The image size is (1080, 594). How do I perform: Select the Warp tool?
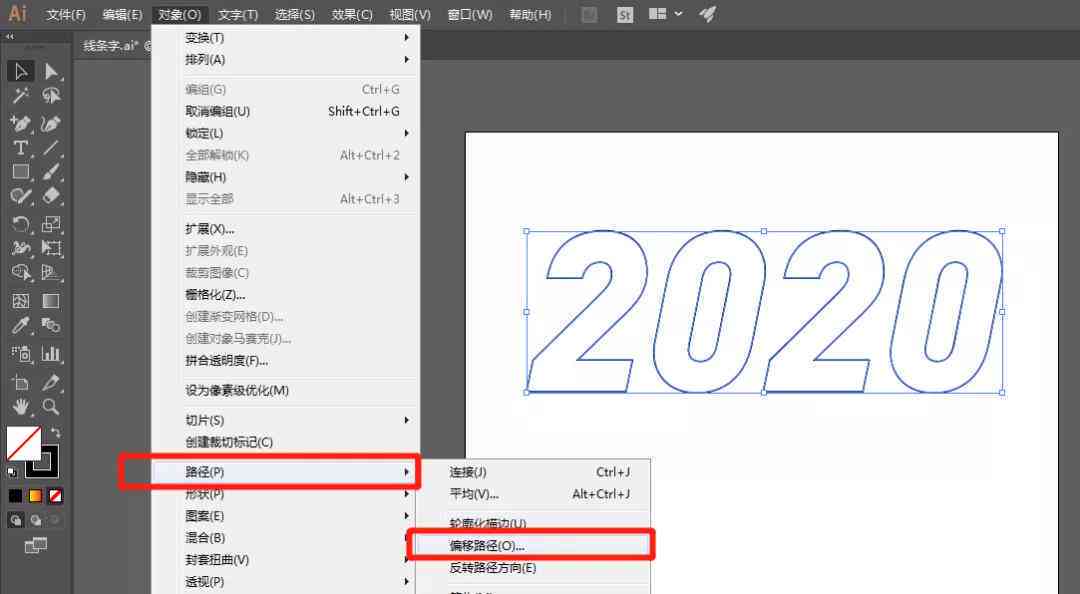[21, 248]
